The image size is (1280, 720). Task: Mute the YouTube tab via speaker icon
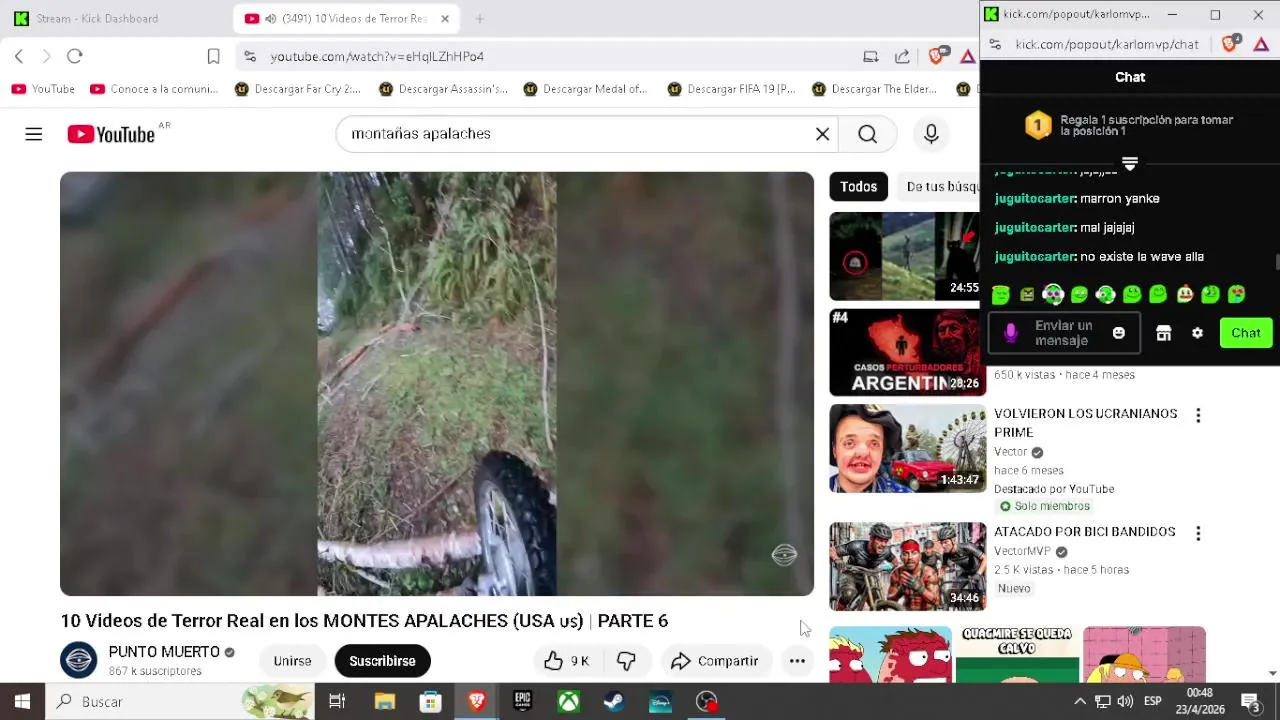(x=270, y=19)
